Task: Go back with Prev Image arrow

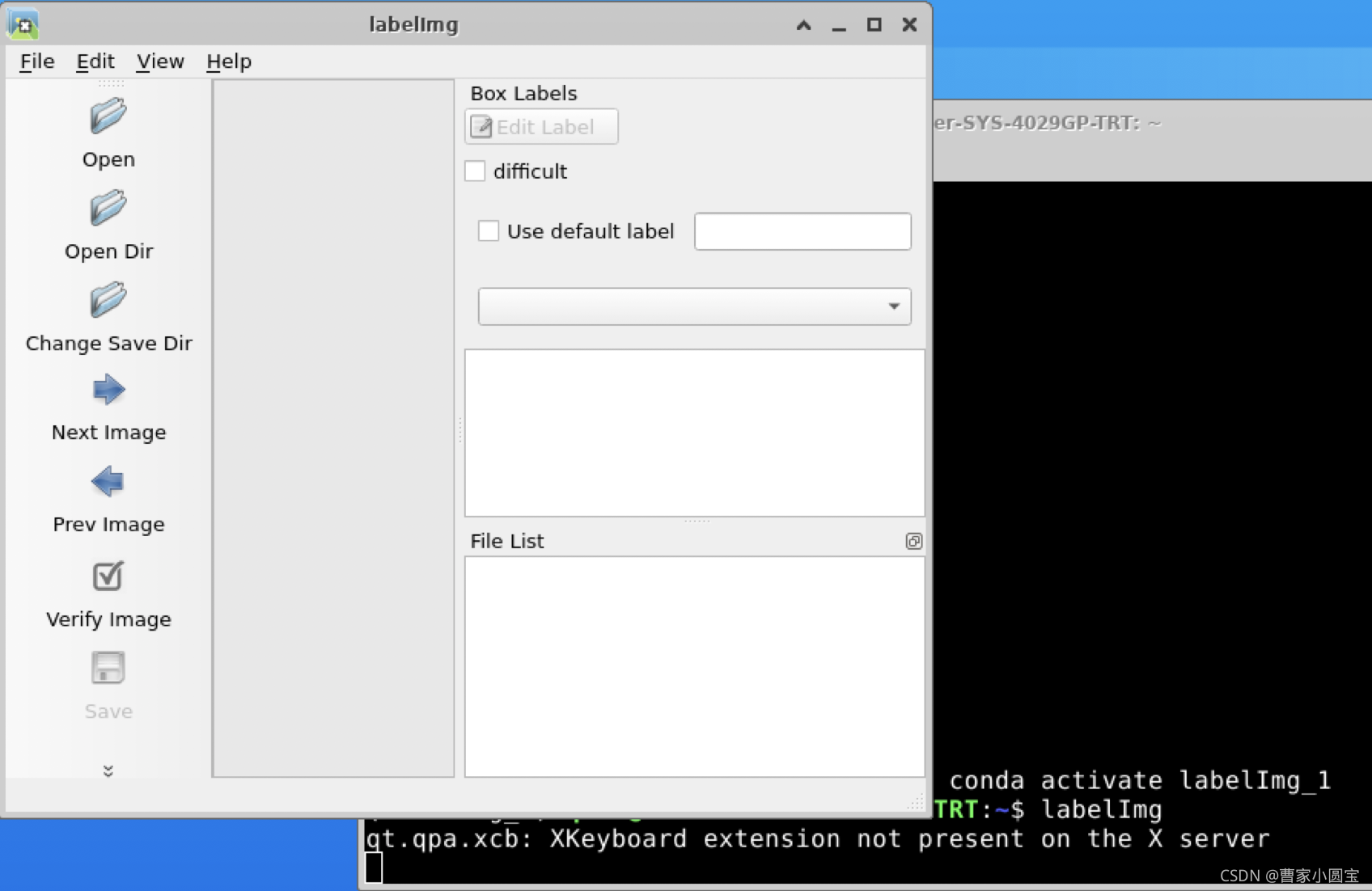Action: [x=108, y=483]
